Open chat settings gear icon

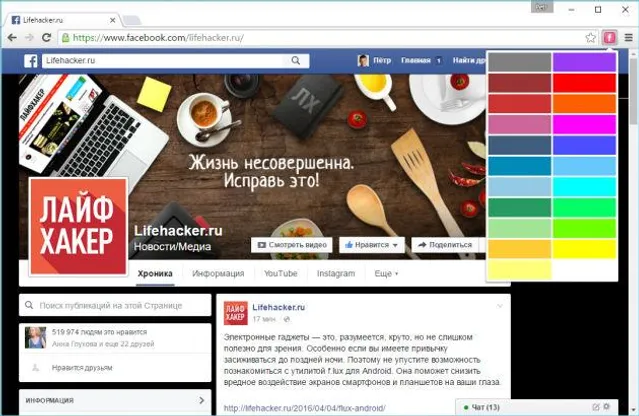[606, 407]
